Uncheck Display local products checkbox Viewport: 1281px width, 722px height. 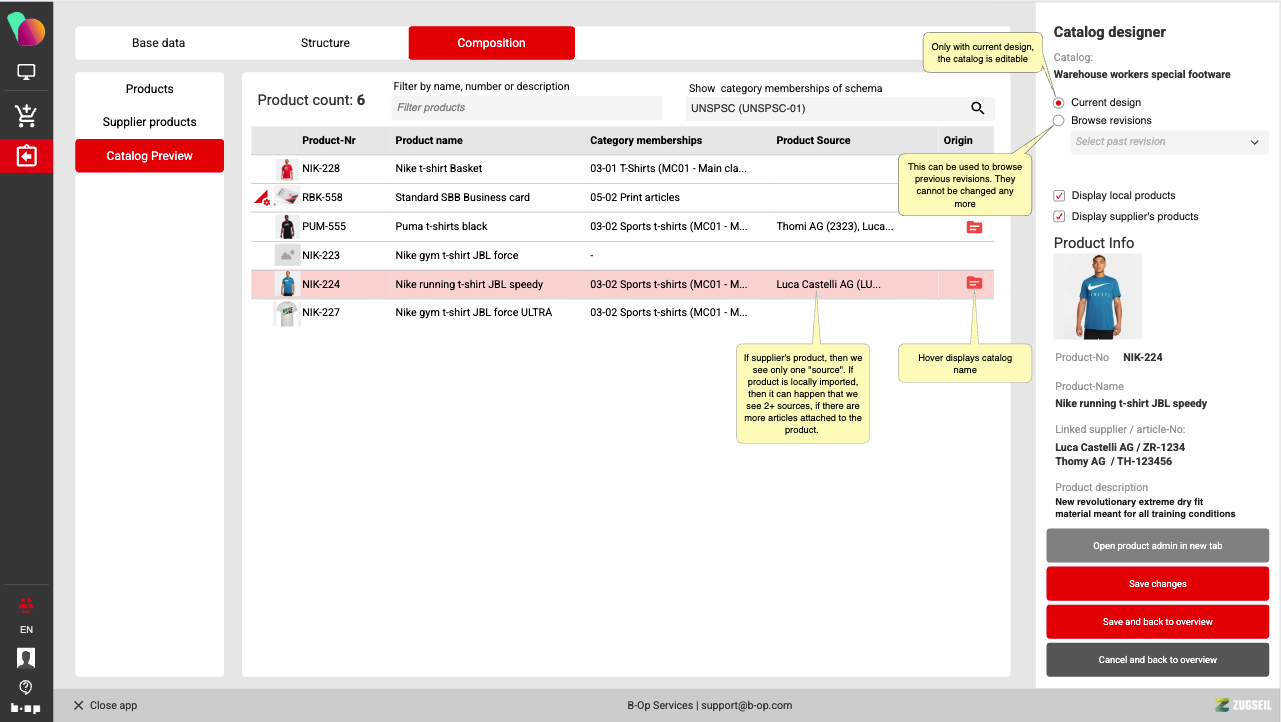point(1059,196)
